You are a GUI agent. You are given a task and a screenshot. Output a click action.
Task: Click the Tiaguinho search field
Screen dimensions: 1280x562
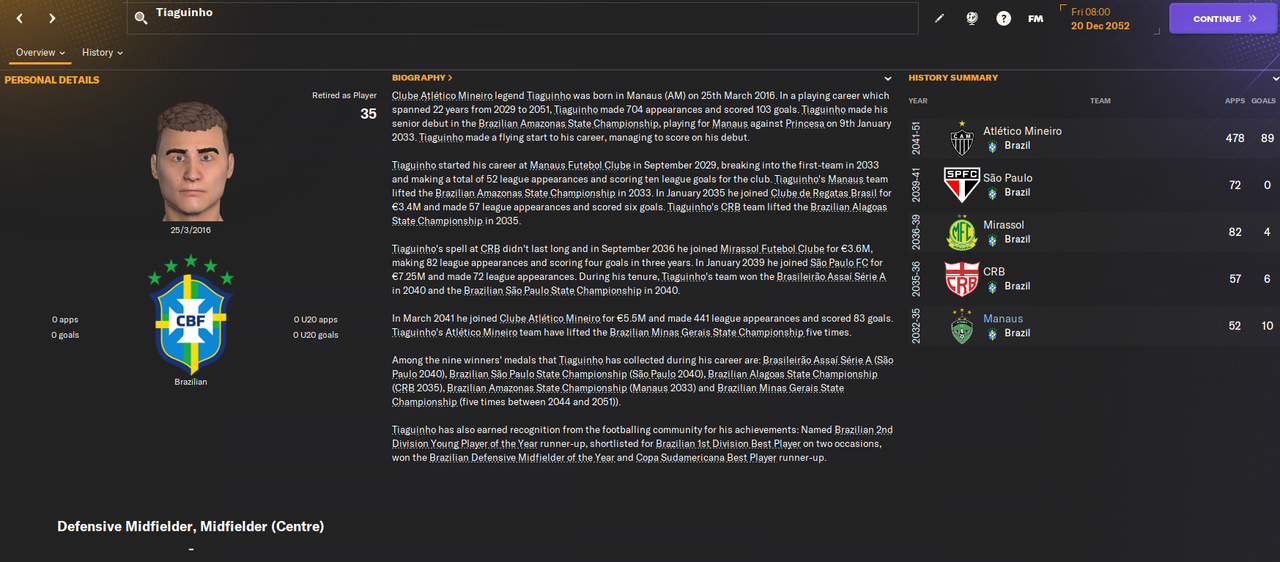(x=522, y=18)
